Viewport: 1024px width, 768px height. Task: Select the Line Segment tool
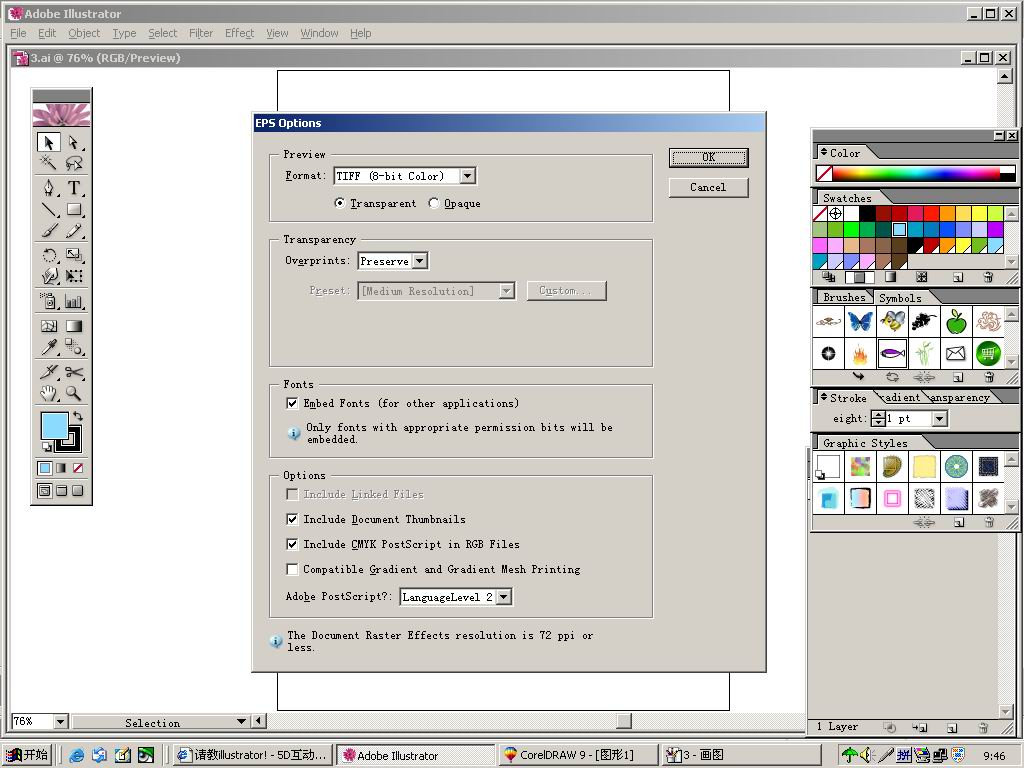coord(48,209)
